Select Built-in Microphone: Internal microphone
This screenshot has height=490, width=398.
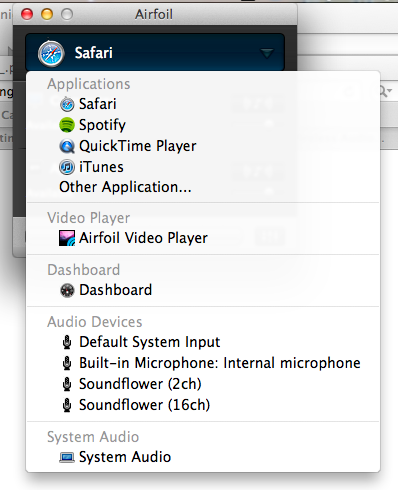[203, 363]
